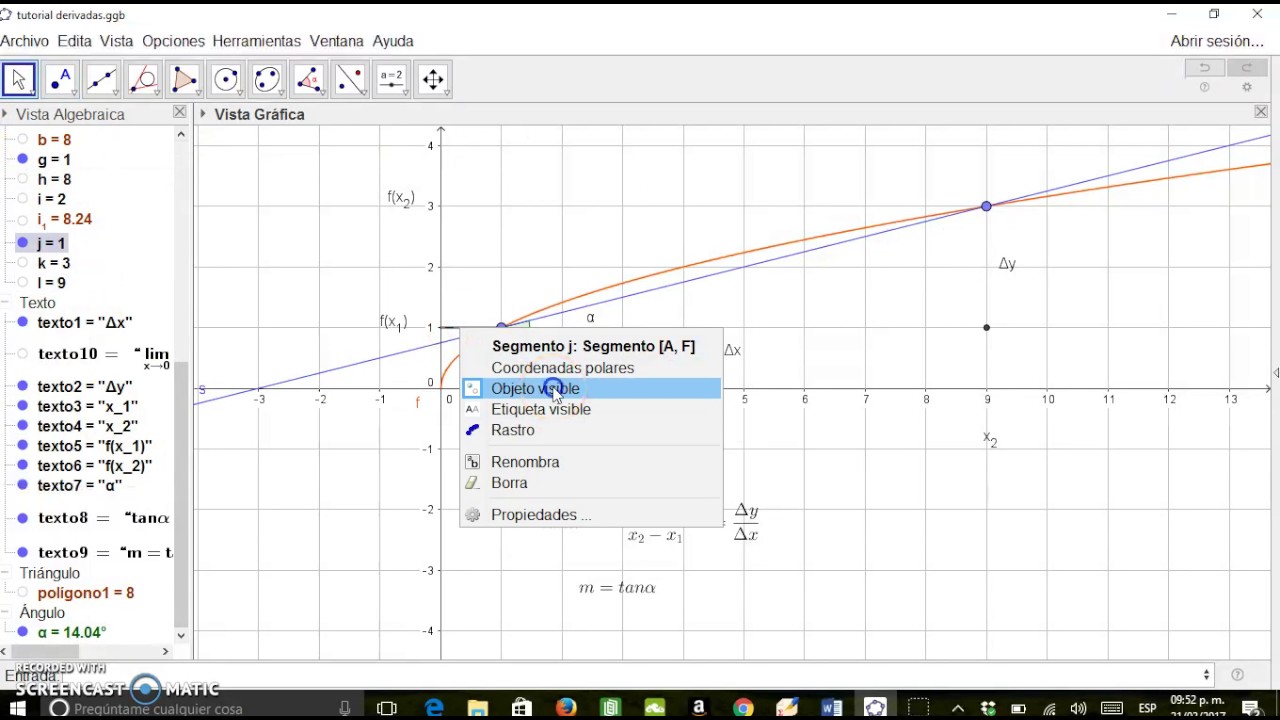Show polígono1 using its visibility circle

click(x=22, y=593)
